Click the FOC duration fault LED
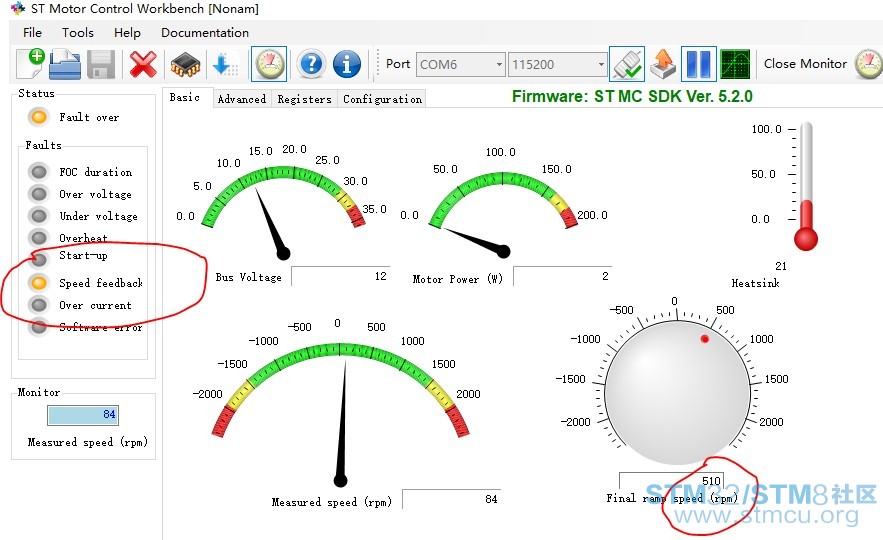The width and height of the screenshot is (883, 540). [x=39, y=171]
